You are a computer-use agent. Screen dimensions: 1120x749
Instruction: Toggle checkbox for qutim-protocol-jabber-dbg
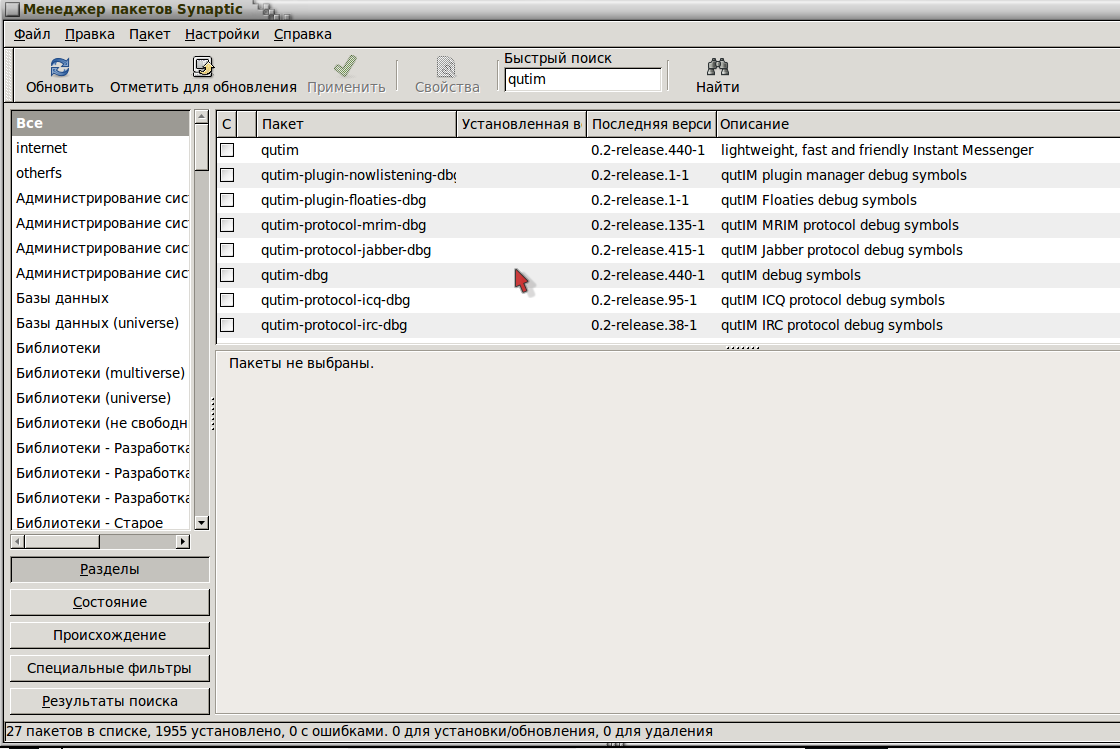click(227, 250)
